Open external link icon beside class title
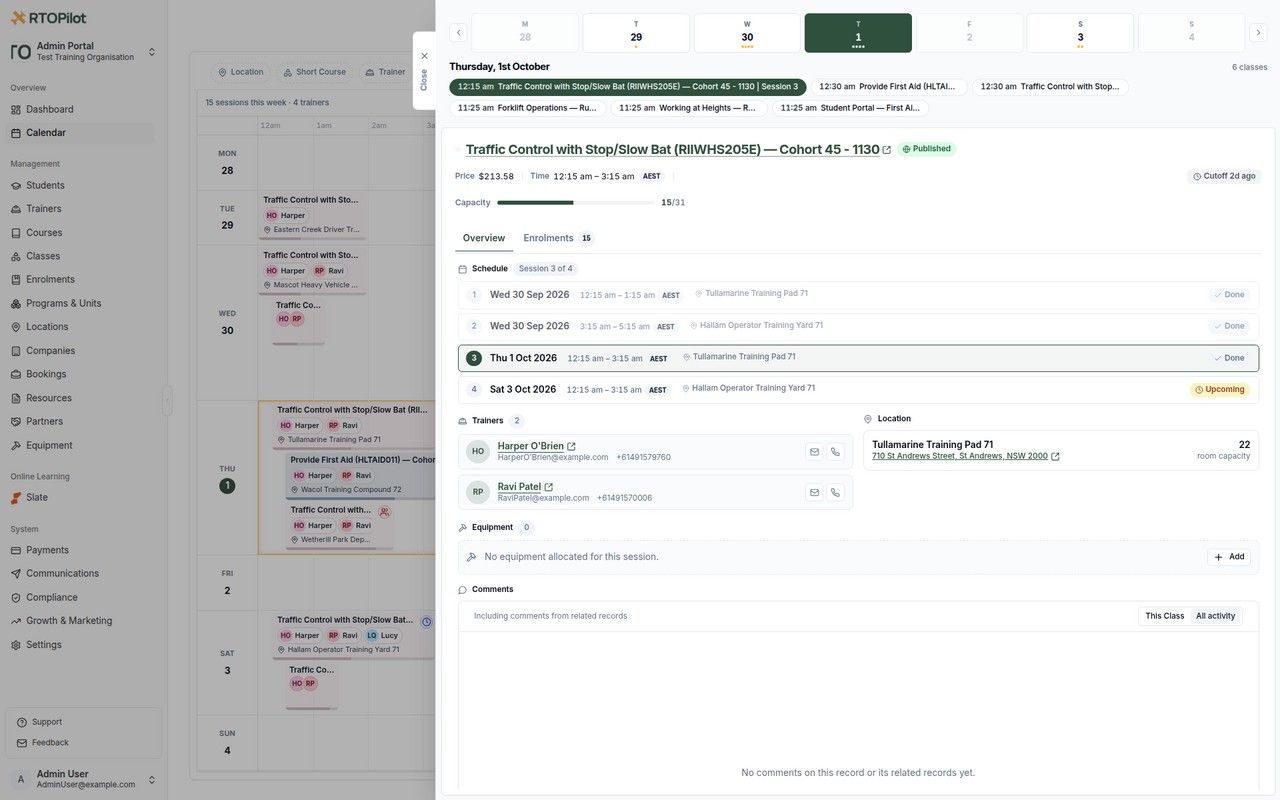Image resolution: width=1280 pixels, height=800 pixels. 887,150
